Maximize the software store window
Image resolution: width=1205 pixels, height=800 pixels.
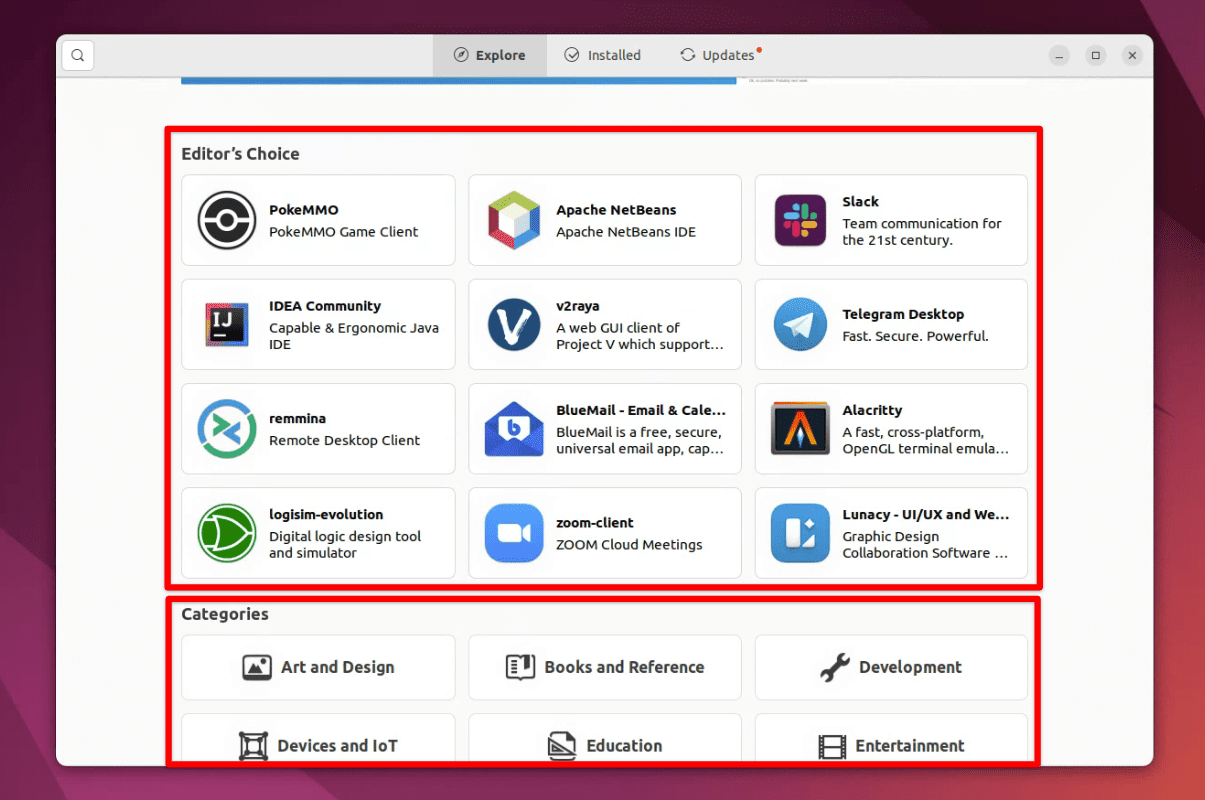pyautogui.click(x=1096, y=56)
